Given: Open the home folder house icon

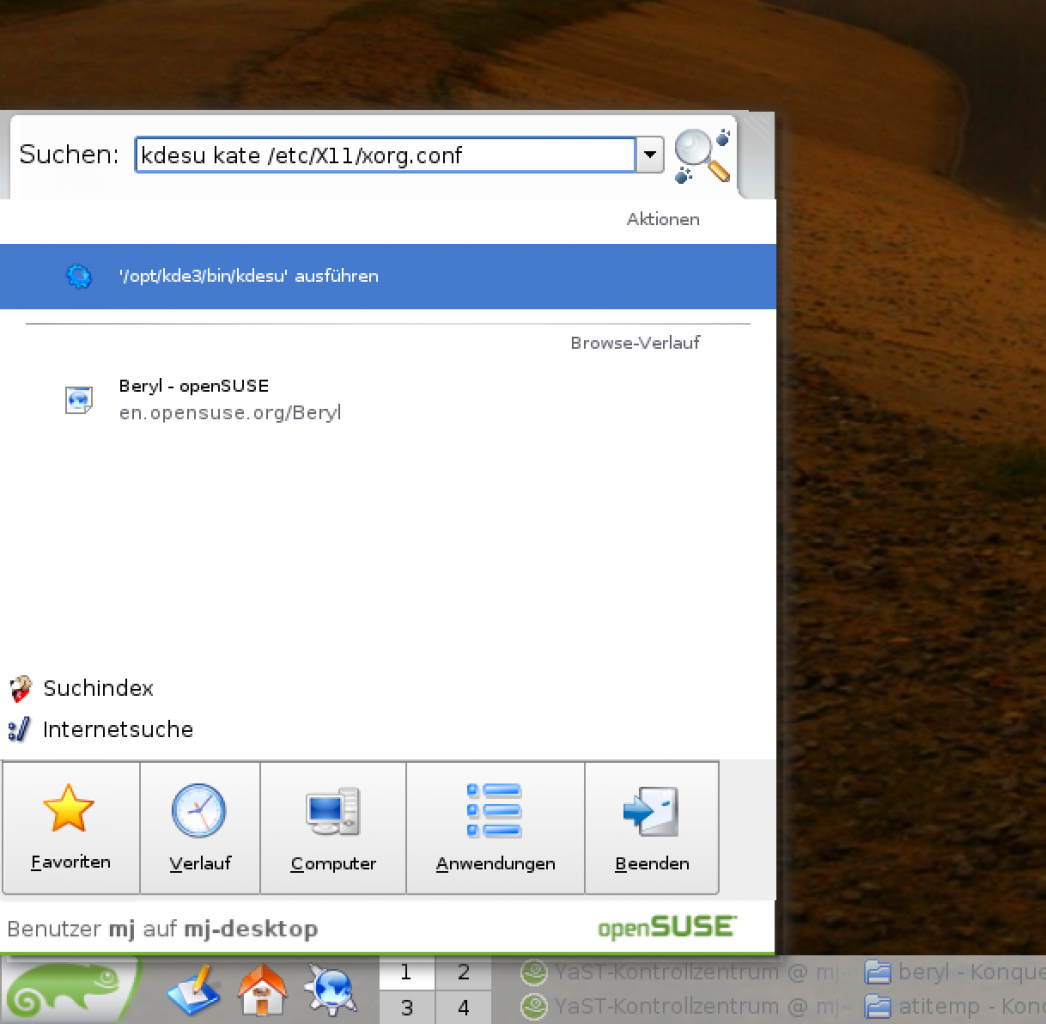Looking at the screenshot, I should (x=262, y=990).
